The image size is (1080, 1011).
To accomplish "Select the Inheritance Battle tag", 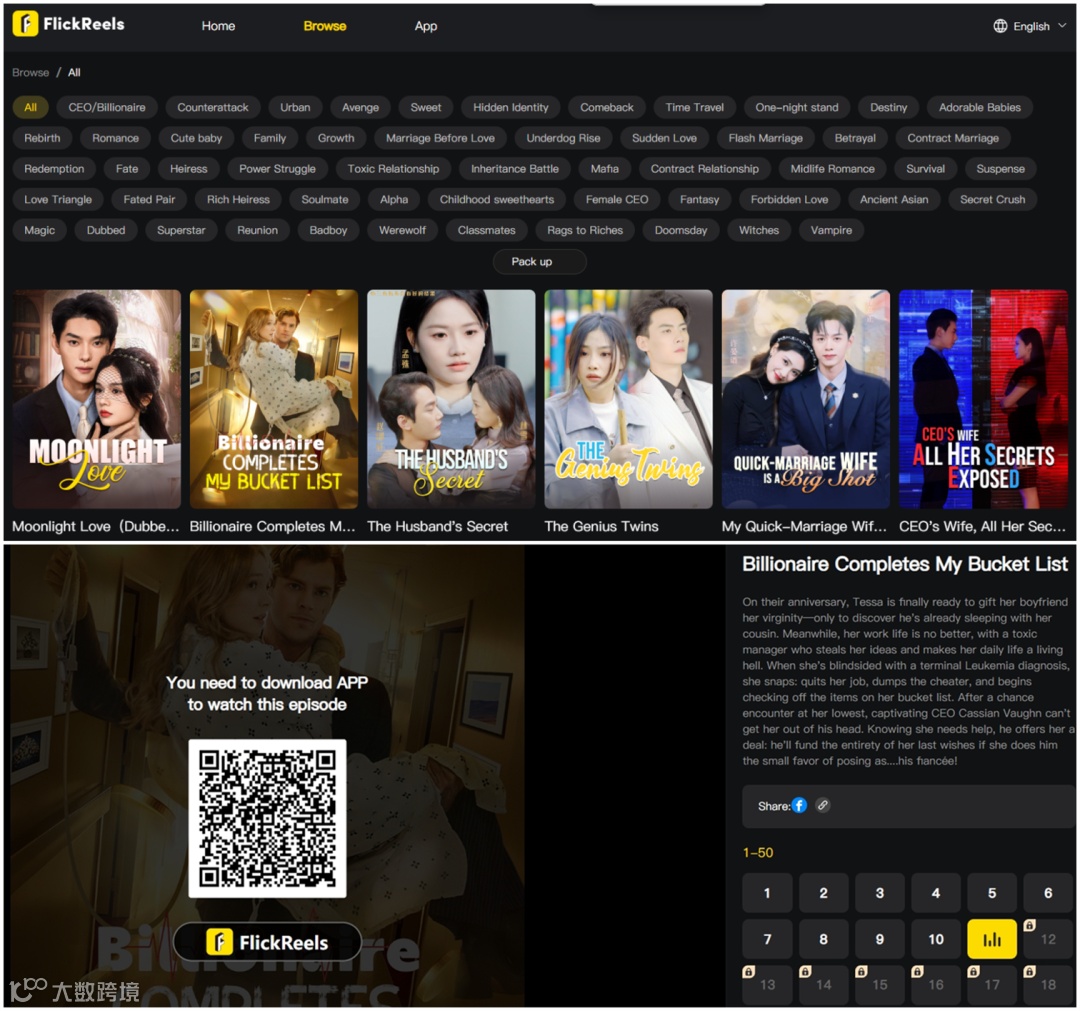I will click(x=515, y=169).
